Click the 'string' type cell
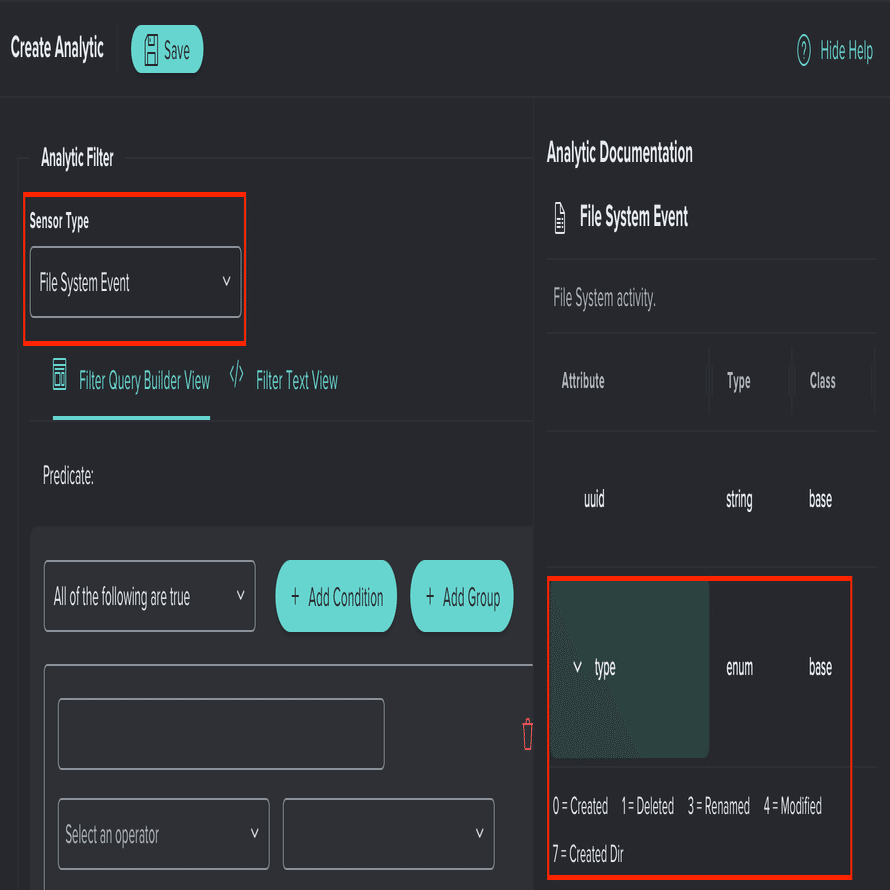The image size is (890, 890). click(x=739, y=499)
